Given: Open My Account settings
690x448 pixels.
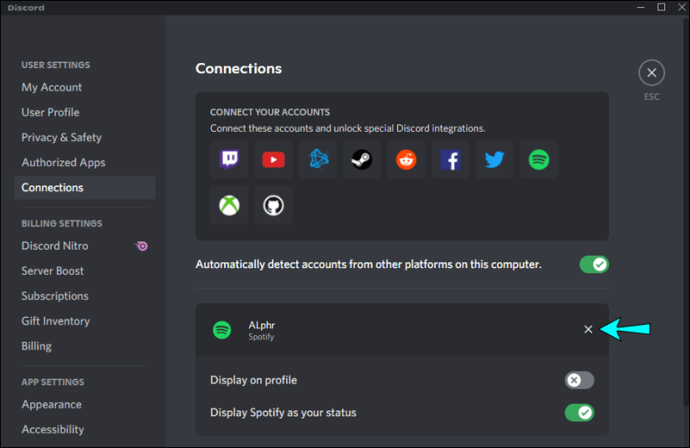Looking at the screenshot, I should (52, 88).
